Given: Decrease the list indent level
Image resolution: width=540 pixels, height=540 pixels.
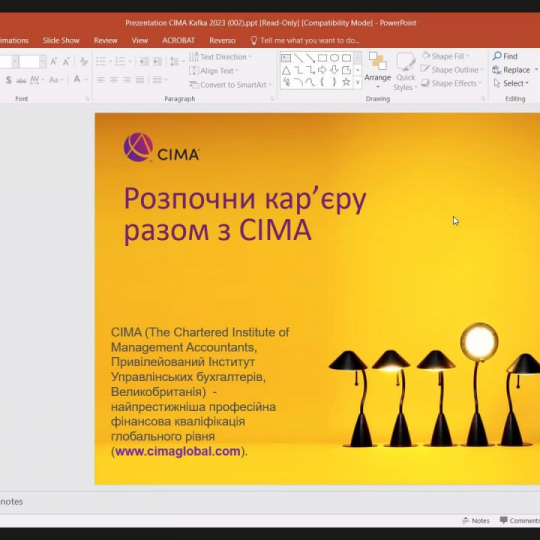Looking at the screenshot, I should point(144,62).
